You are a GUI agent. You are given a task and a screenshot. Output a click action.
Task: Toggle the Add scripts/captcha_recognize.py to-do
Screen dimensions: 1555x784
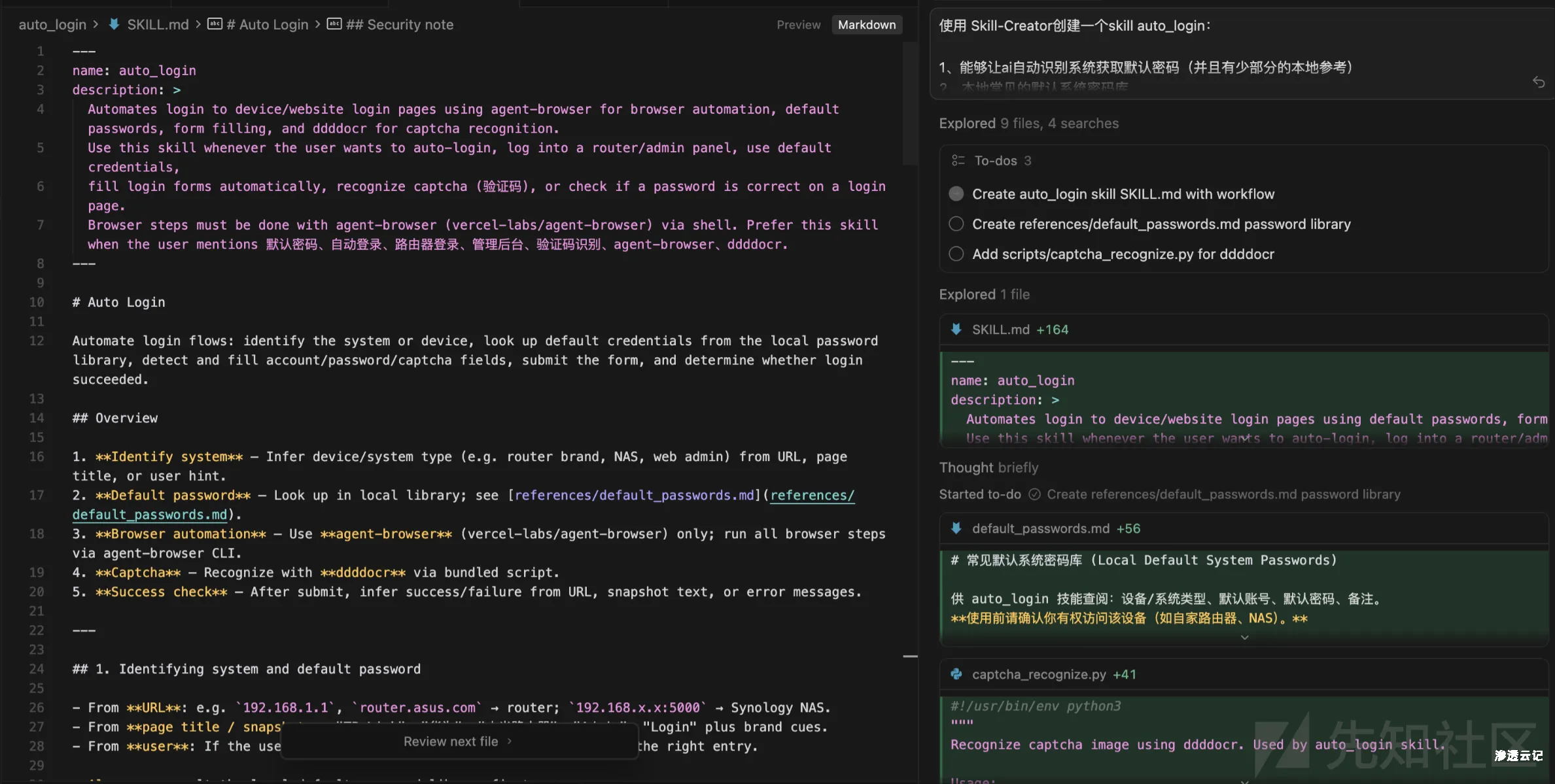click(956, 254)
